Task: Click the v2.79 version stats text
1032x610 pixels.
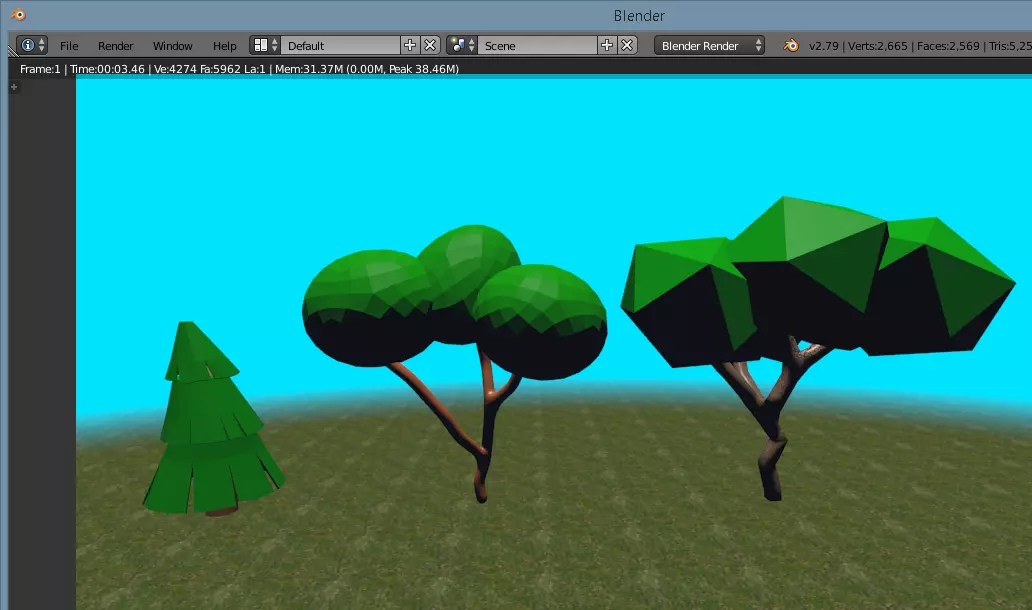Action: (823, 46)
